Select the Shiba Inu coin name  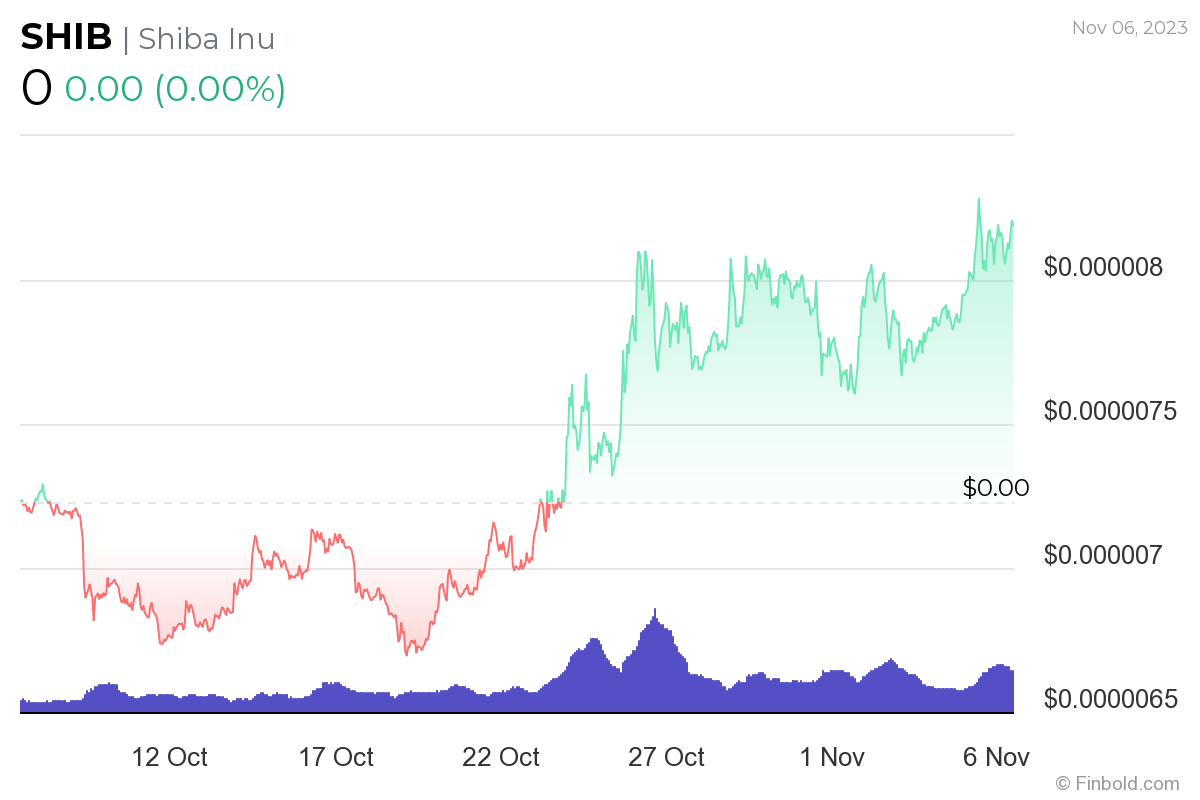[x=206, y=38]
